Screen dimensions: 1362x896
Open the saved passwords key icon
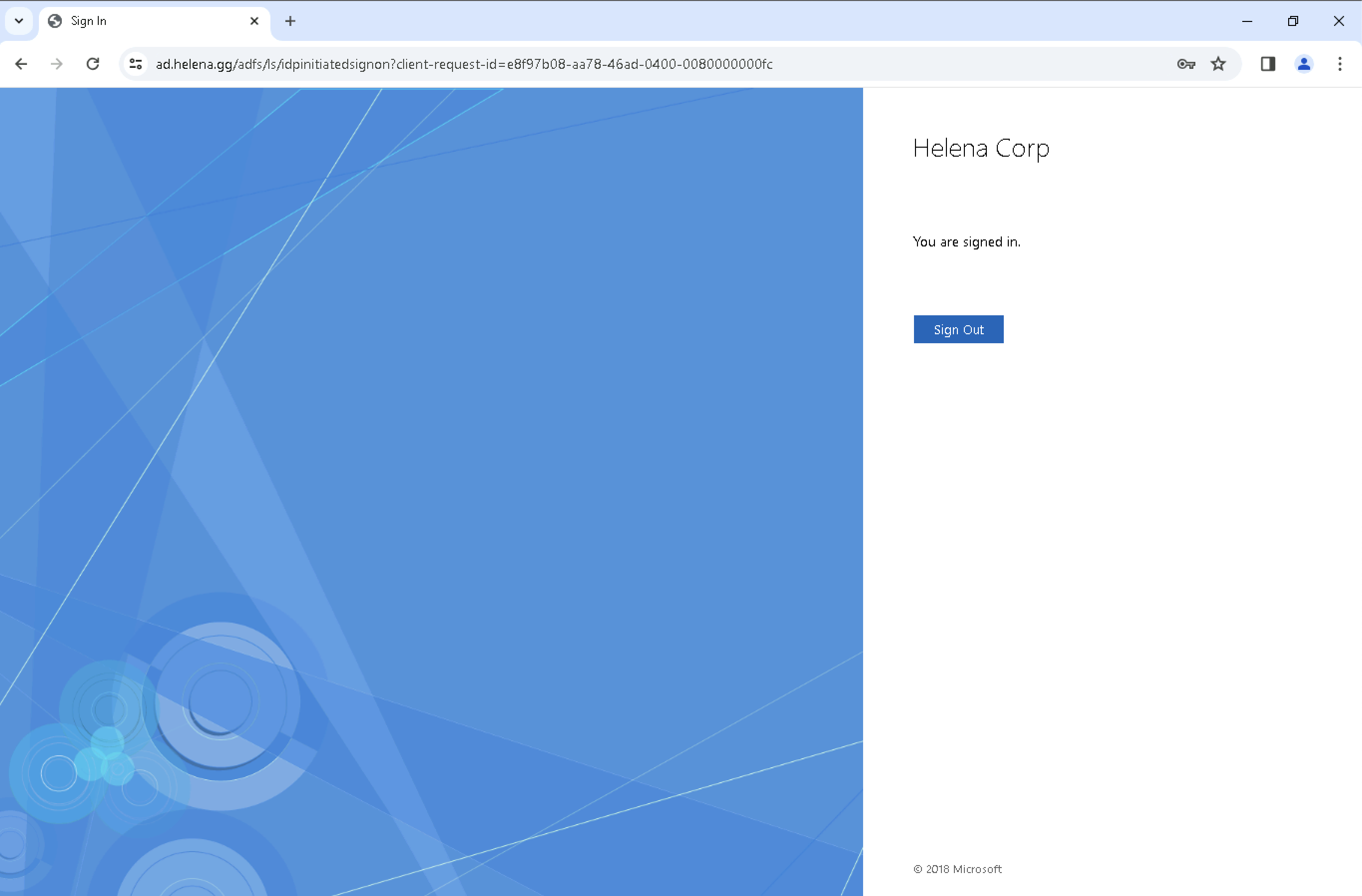point(1186,64)
